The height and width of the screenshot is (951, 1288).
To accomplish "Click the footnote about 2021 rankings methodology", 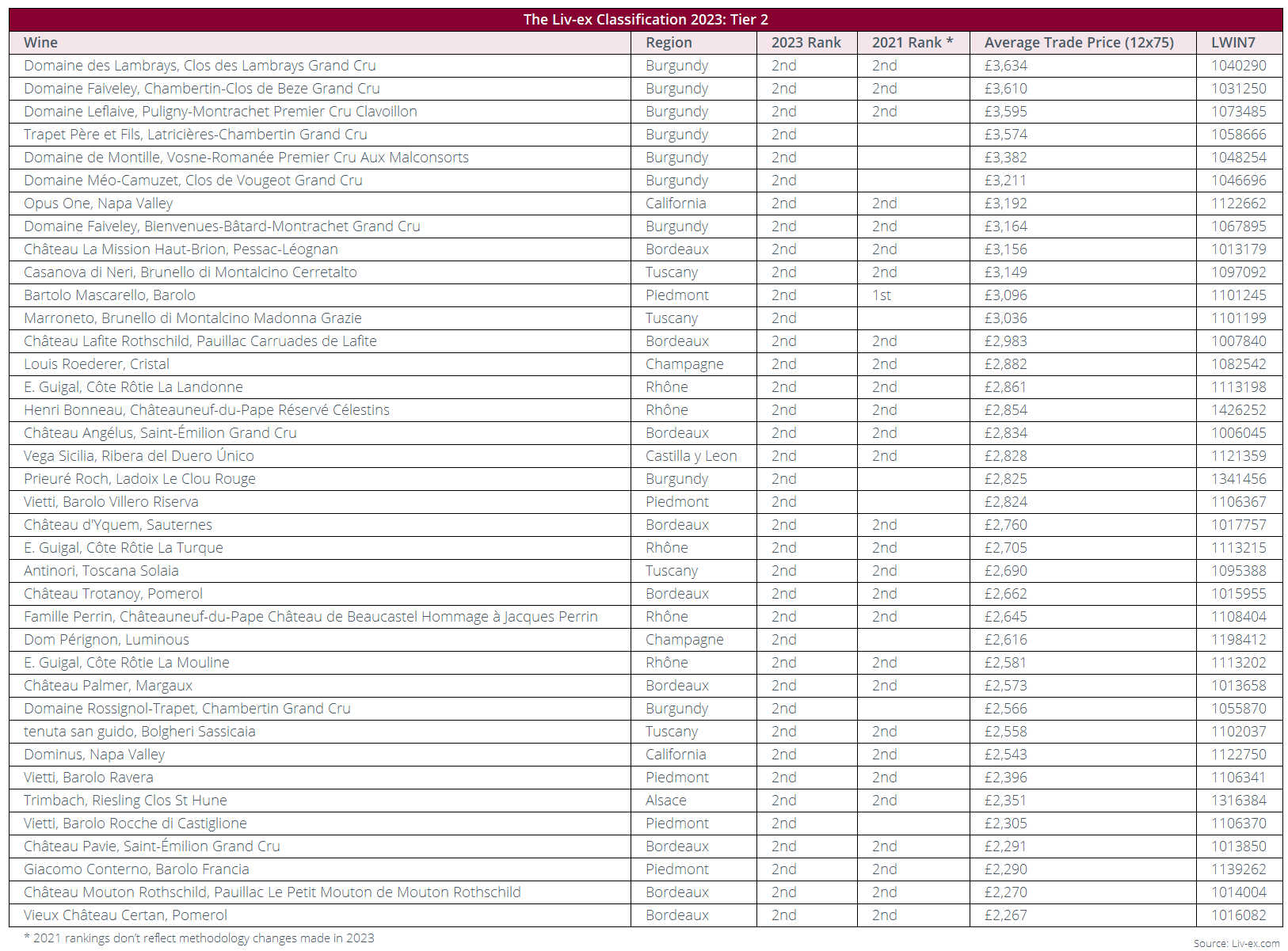I will tap(199, 938).
